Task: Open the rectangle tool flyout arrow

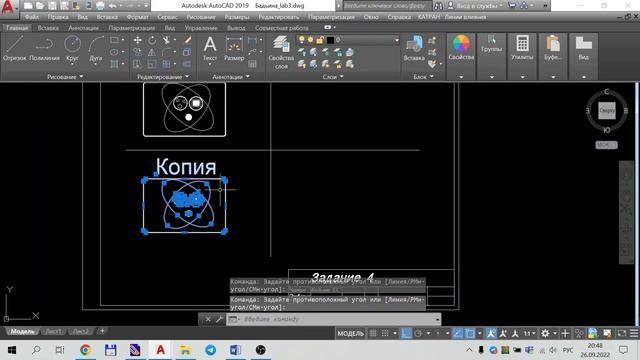Action: (123, 40)
